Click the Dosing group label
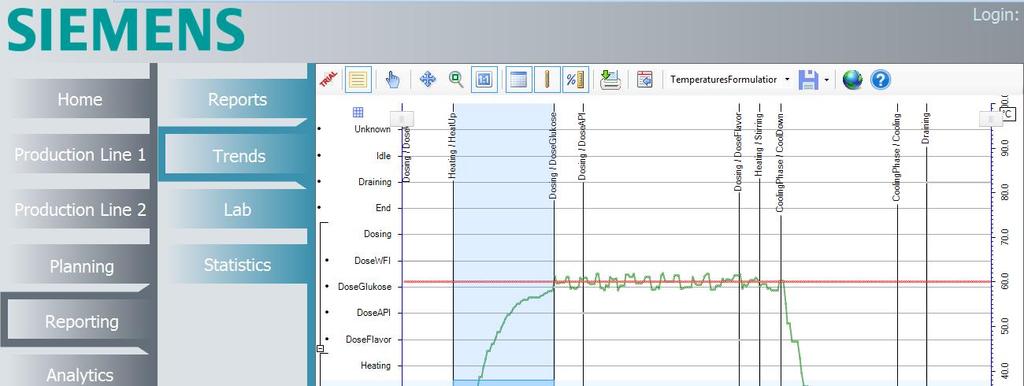The height and width of the screenshot is (386, 1024). (377, 233)
